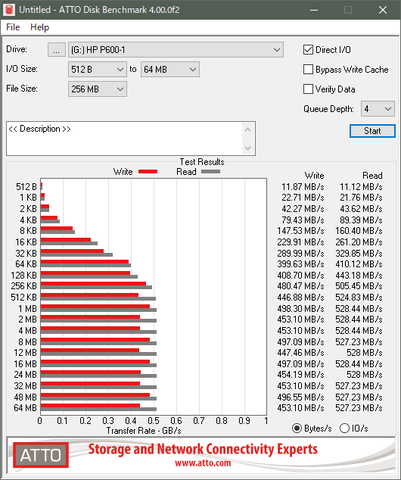The height and width of the screenshot is (480, 401).
Task: Click write value 480.47 MB/s
Action: pyautogui.click(x=301, y=286)
